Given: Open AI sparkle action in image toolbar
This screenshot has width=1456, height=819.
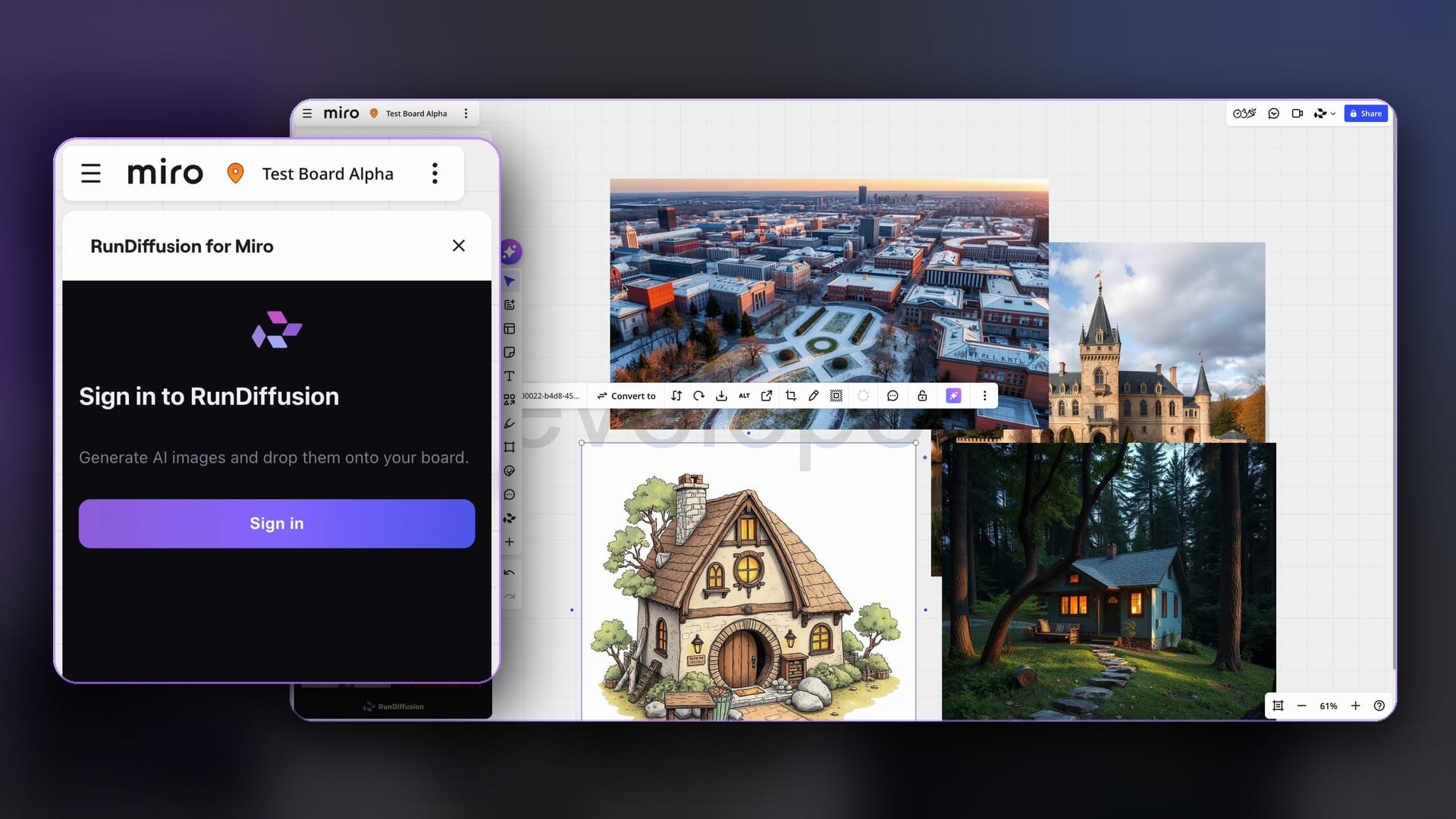Looking at the screenshot, I should tap(954, 396).
